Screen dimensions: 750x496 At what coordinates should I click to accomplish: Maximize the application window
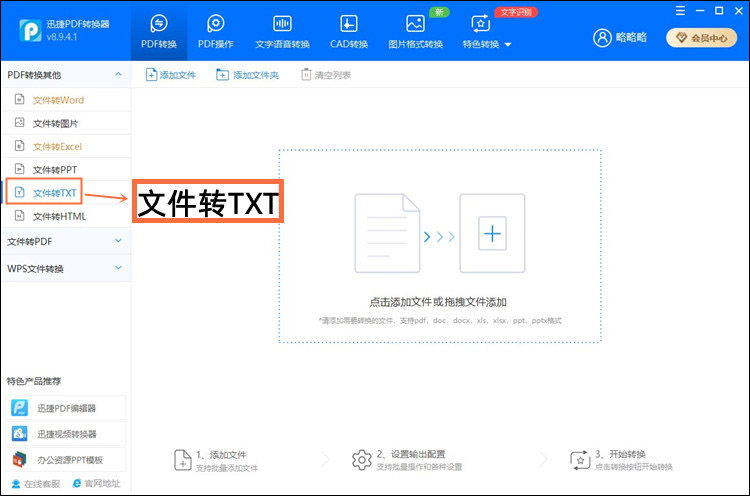click(x=719, y=11)
